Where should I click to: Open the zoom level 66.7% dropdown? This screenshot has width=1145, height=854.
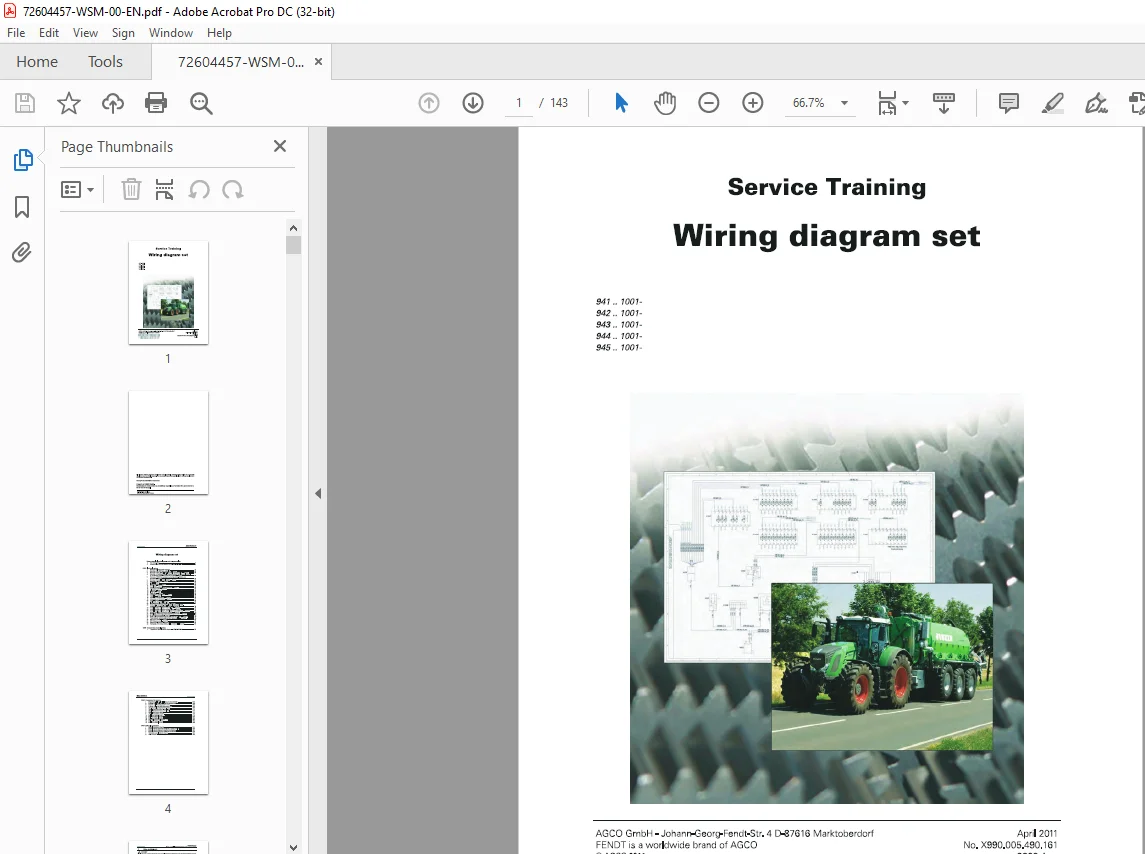[844, 103]
